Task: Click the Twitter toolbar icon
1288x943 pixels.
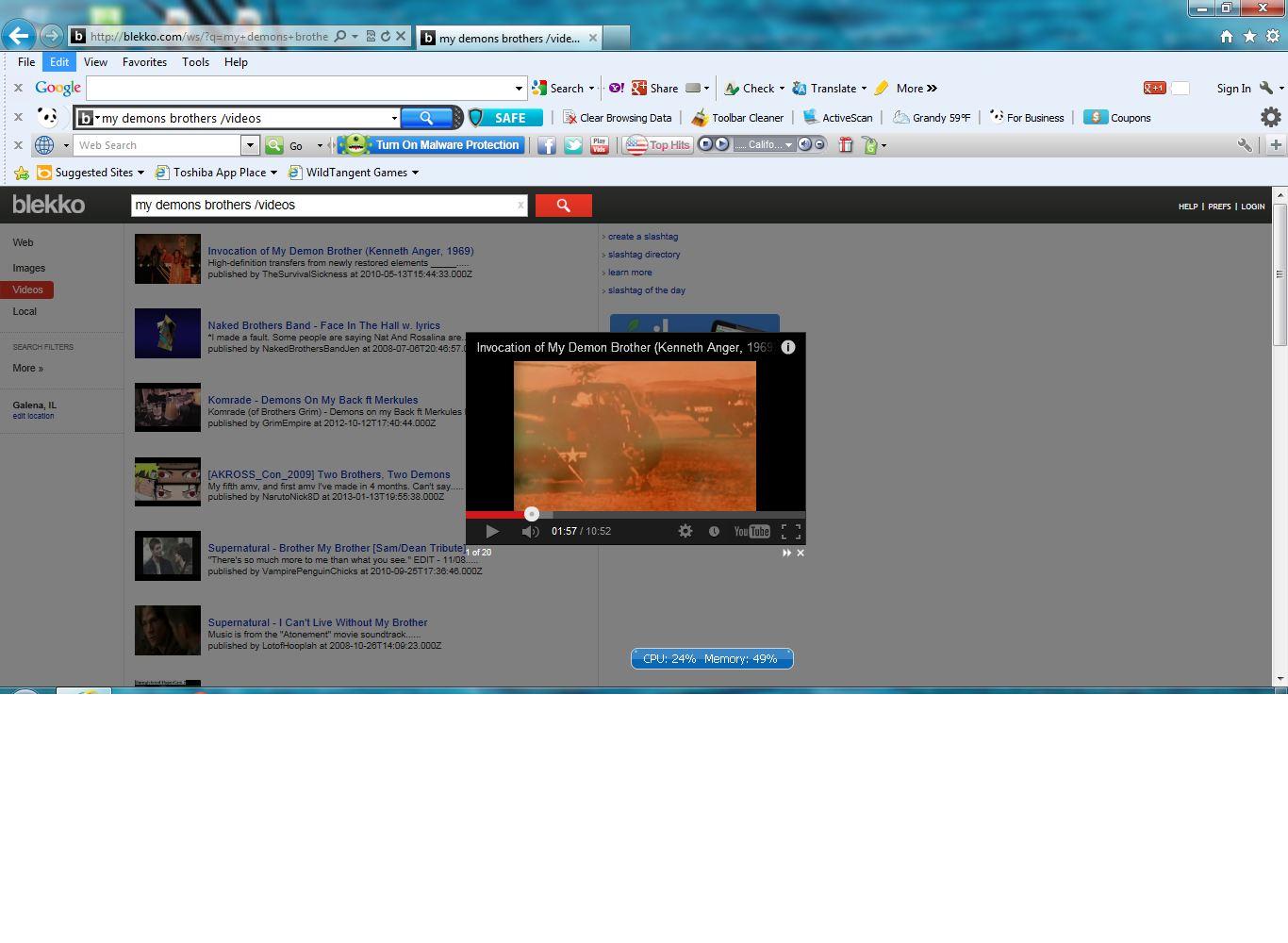Action: pos(573,145)
